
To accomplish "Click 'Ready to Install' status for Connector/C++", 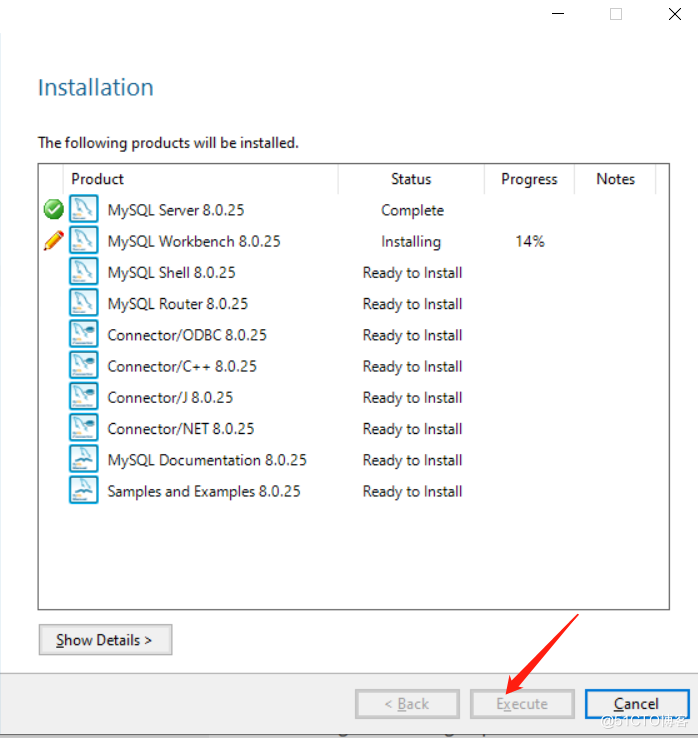I will coord(412,367).
